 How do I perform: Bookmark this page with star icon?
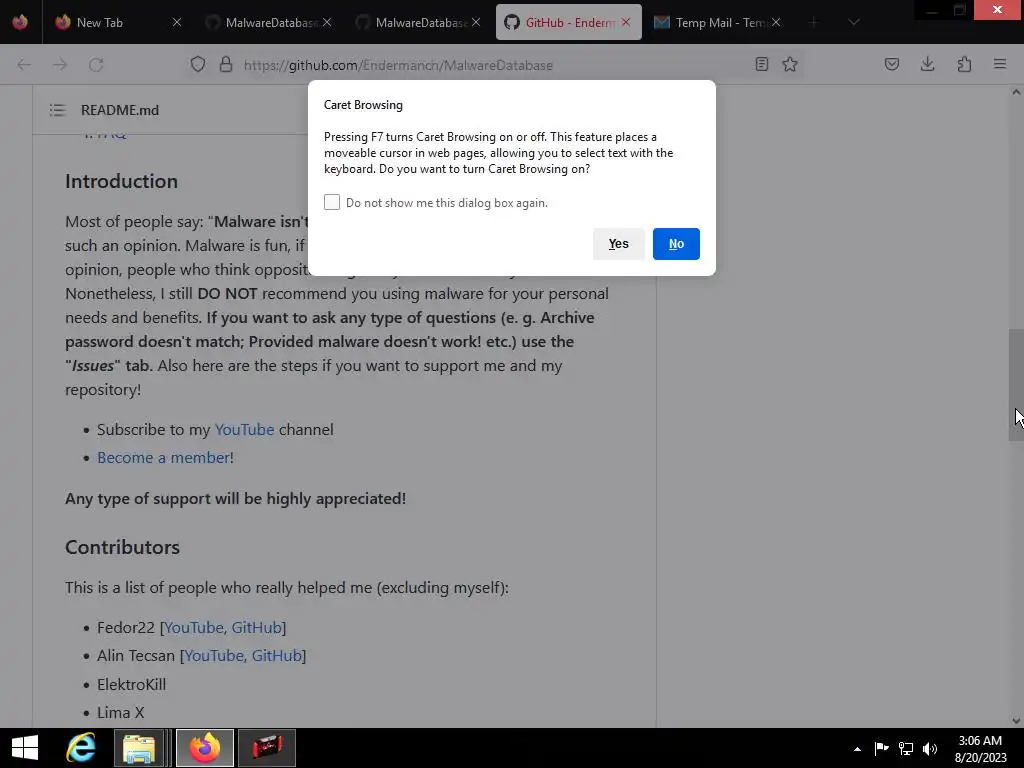point(790,64)
